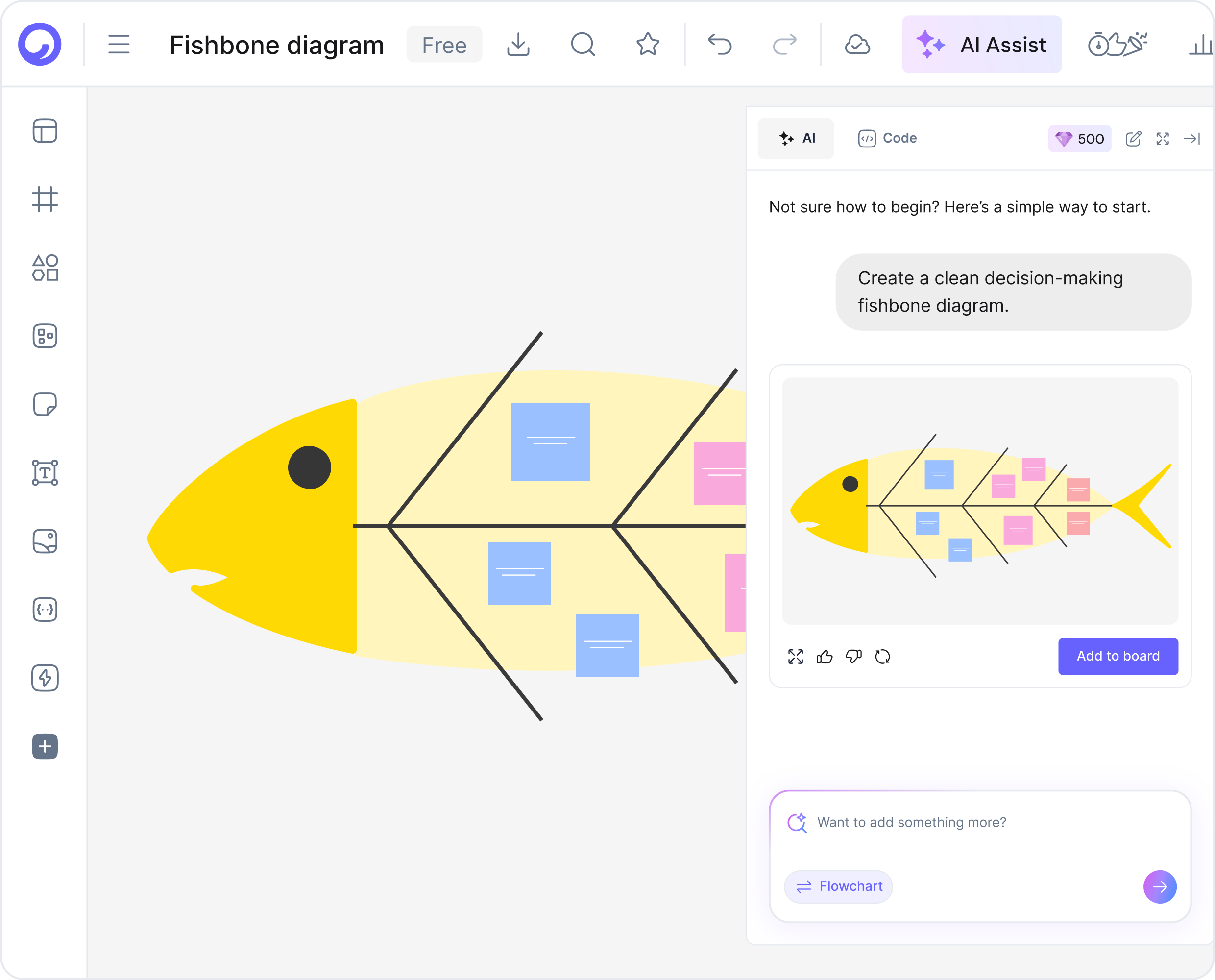Click the 'Create a clean decision-making' prompt bubble

coord(1014,292)
